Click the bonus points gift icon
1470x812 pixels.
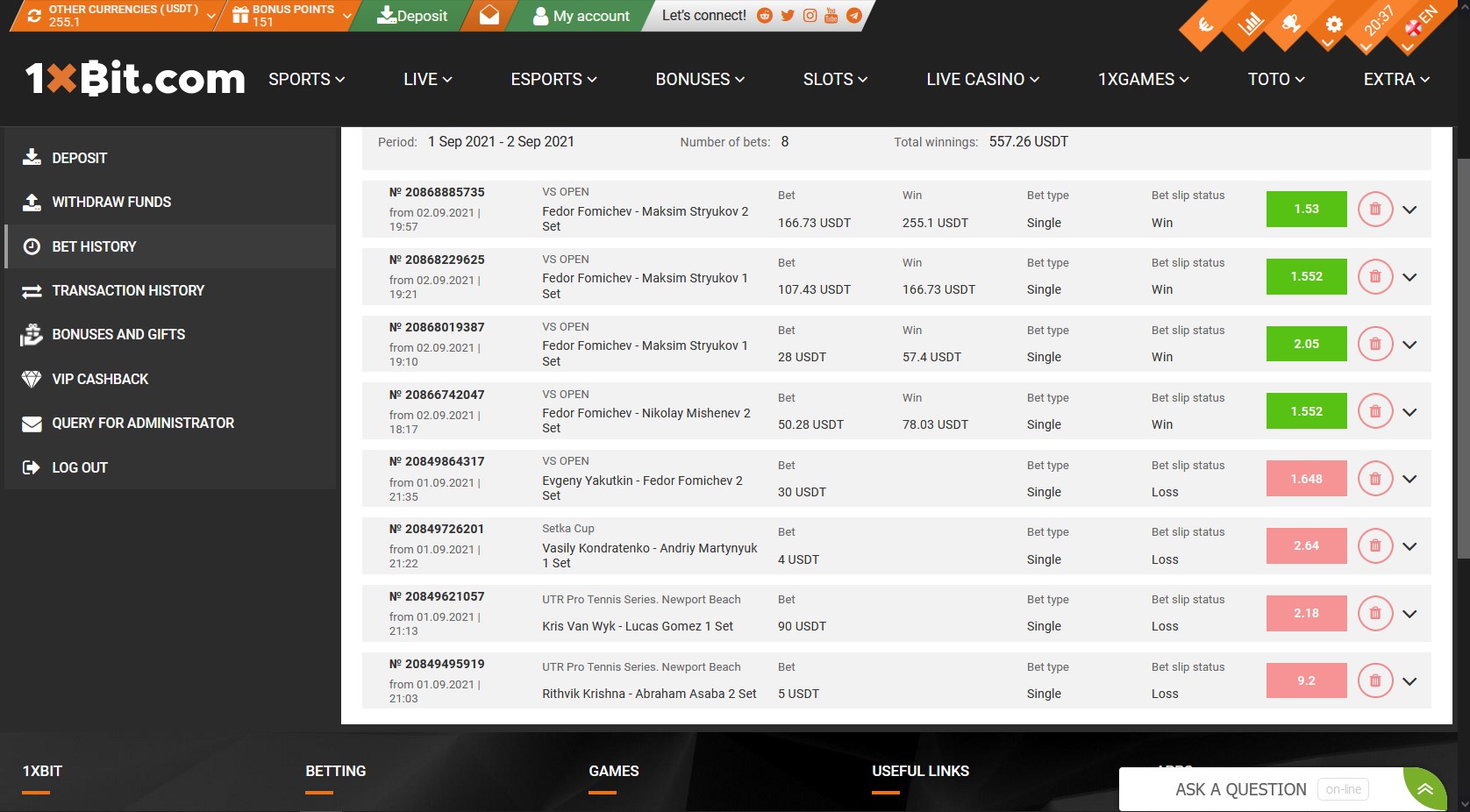(240, 15)
